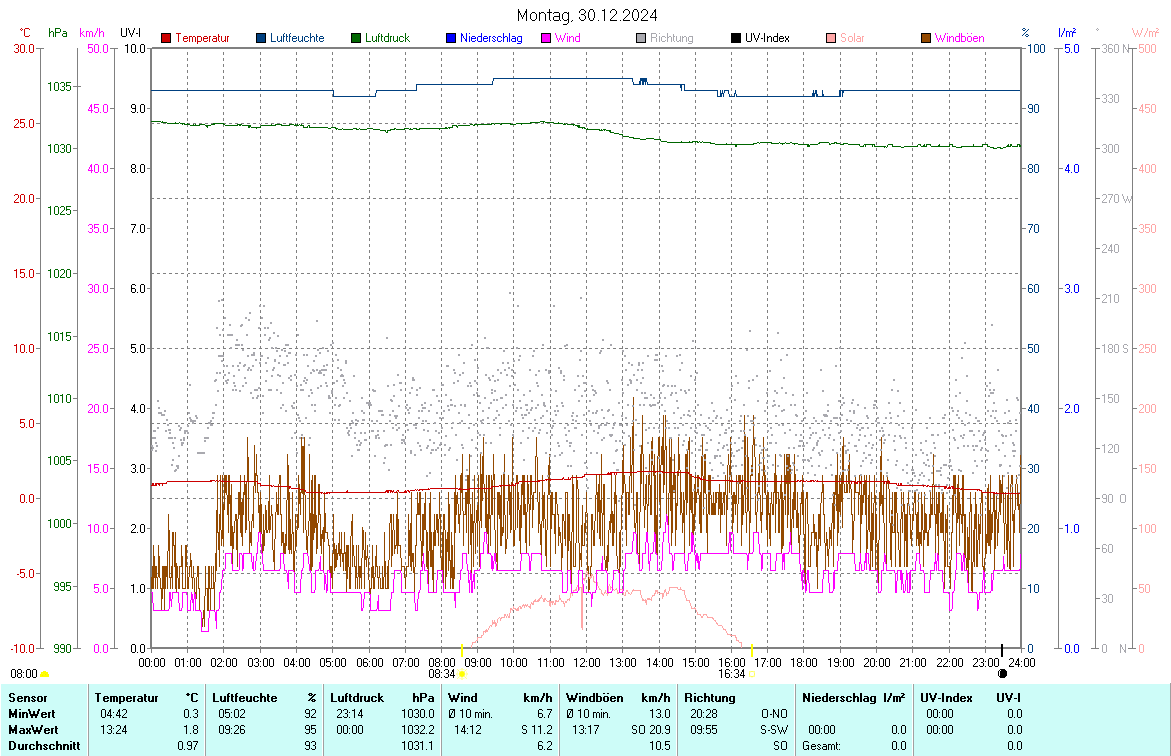Click the dark blue Luftfeuchte legend square
Image resolution: width=1171 pixels, height=756 pixels.
(x=262, y=38)
